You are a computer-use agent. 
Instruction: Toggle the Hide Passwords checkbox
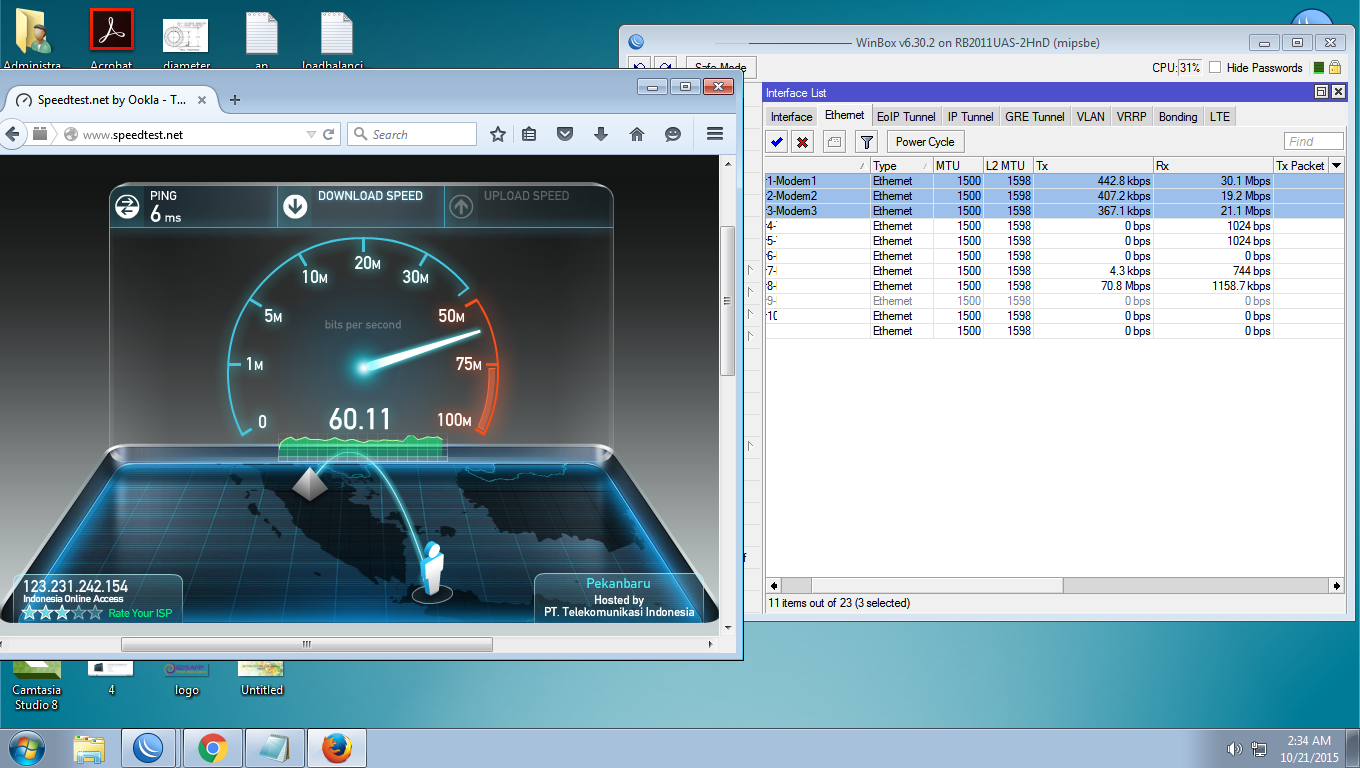(1215, 68)
